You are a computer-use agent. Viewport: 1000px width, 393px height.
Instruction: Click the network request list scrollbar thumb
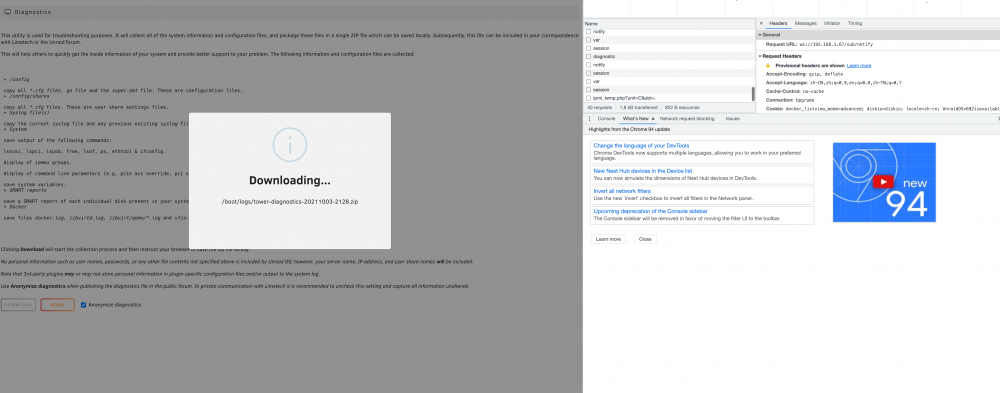click(x=753, y=94)
